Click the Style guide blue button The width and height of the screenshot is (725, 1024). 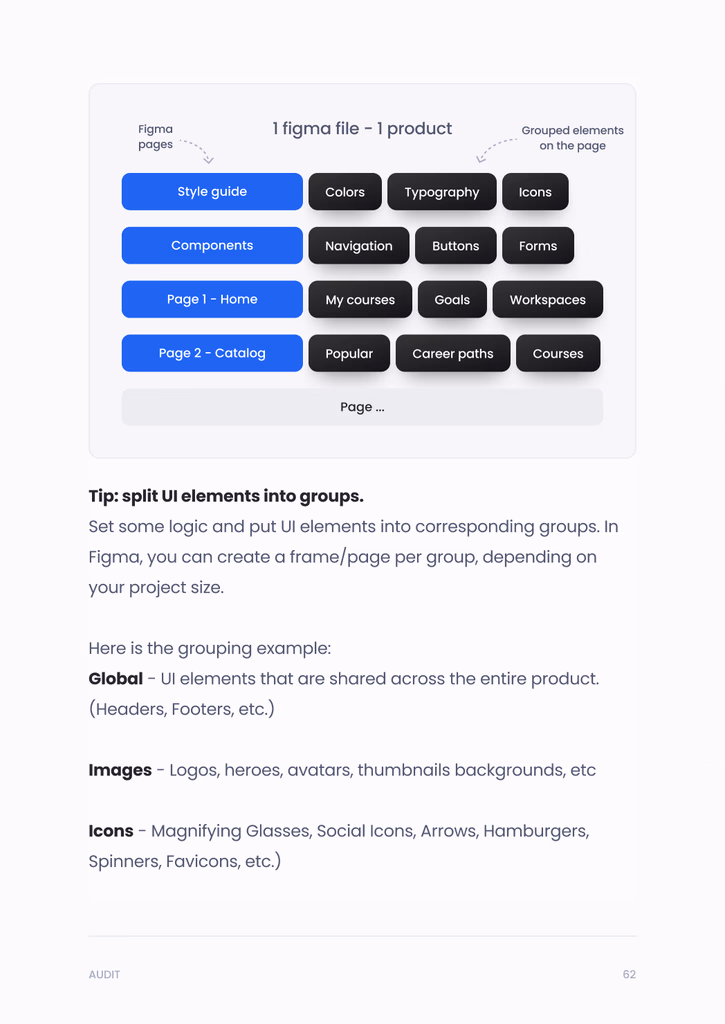tap(212, 192)
